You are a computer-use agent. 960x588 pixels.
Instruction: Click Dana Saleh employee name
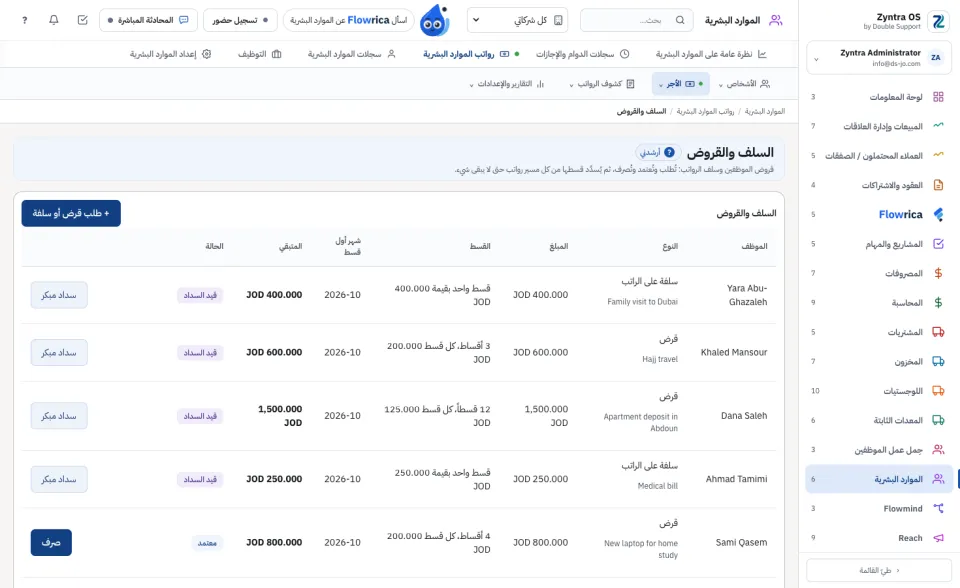(744, 416)
